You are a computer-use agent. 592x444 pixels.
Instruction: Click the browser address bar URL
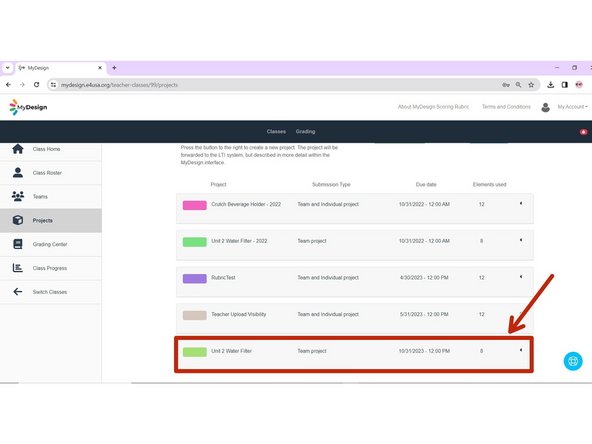tap(119, 85)
